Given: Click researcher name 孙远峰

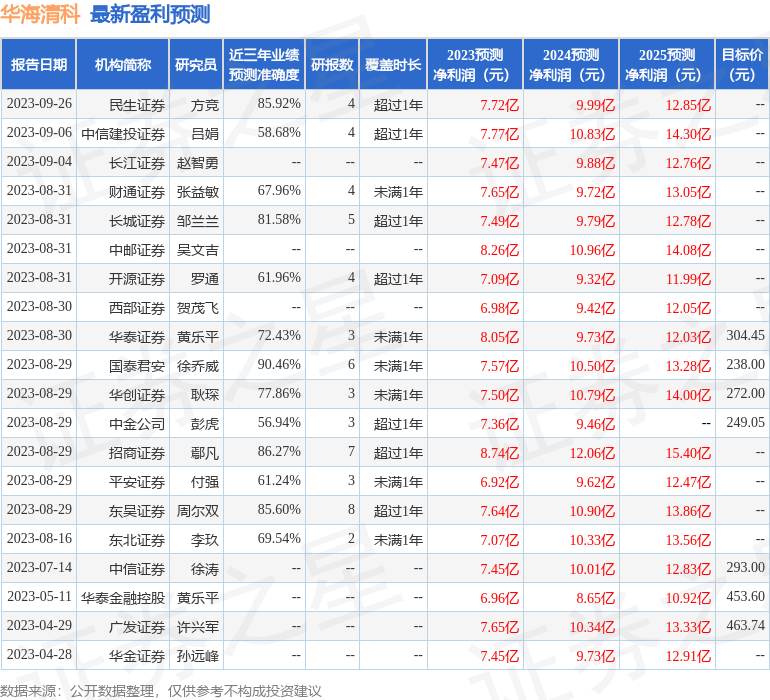Looking at the screenshot, I should [197, 656].
